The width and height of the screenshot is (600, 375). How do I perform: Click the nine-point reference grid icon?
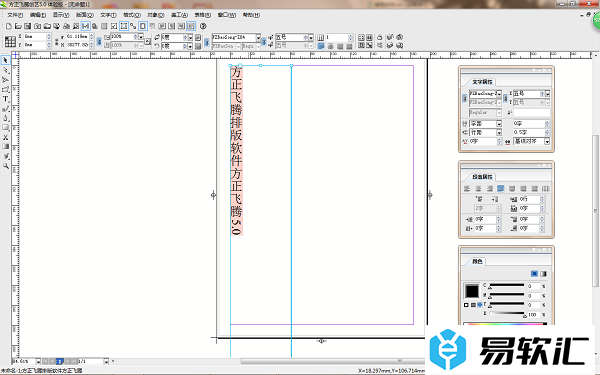click(10, 41)
